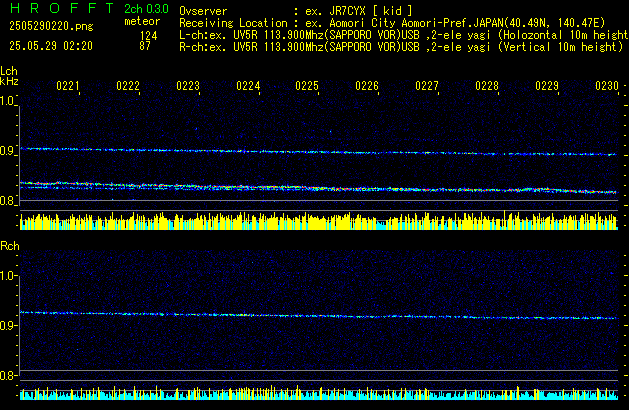The height and width of the screenshot is (410, 629).
Task: Click the Lch 1.0 kHz axis label
Action: (x=7, y=101)
